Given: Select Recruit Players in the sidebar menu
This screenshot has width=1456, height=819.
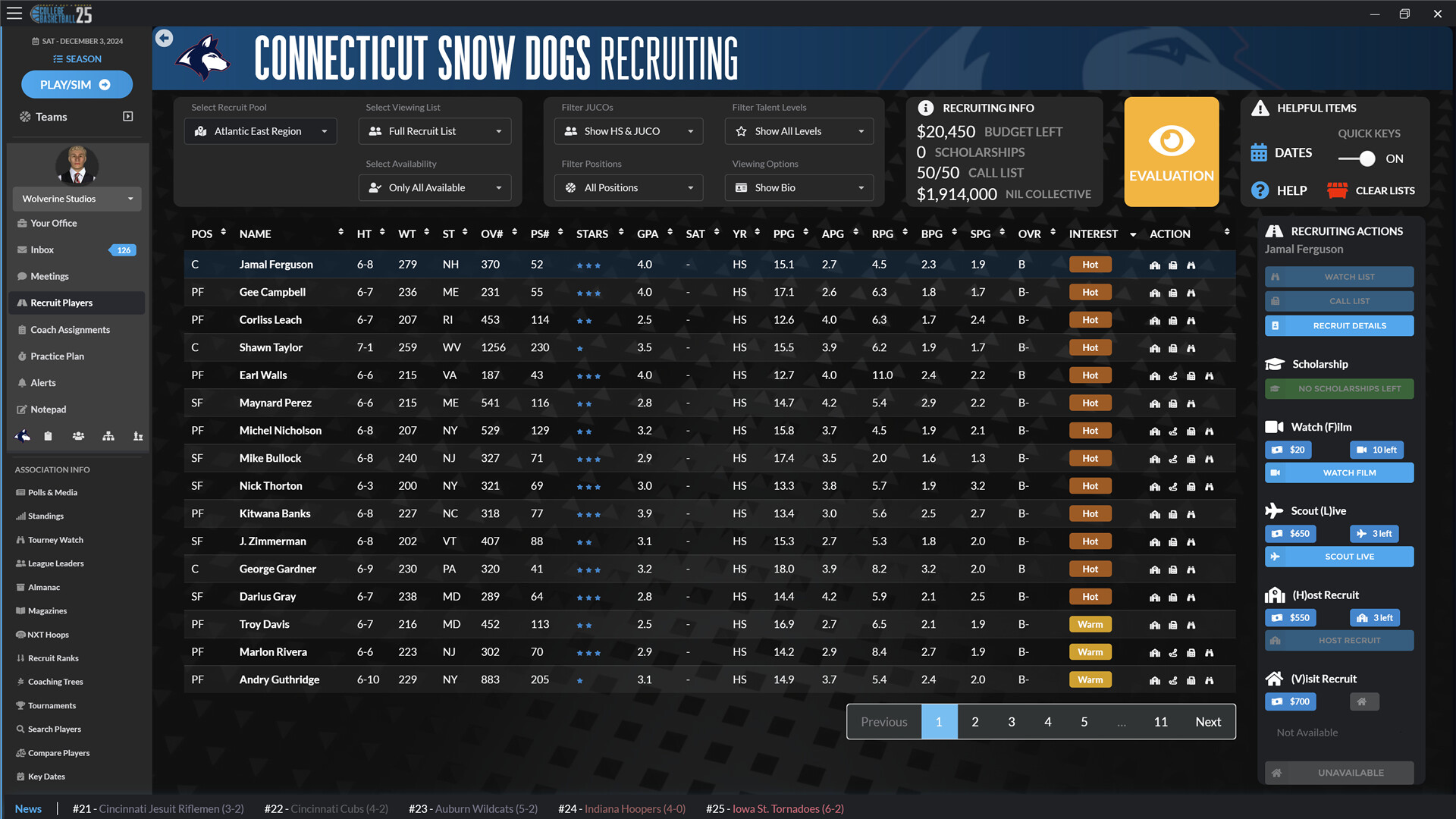Looking at the screenshot, I should [76, 303].
